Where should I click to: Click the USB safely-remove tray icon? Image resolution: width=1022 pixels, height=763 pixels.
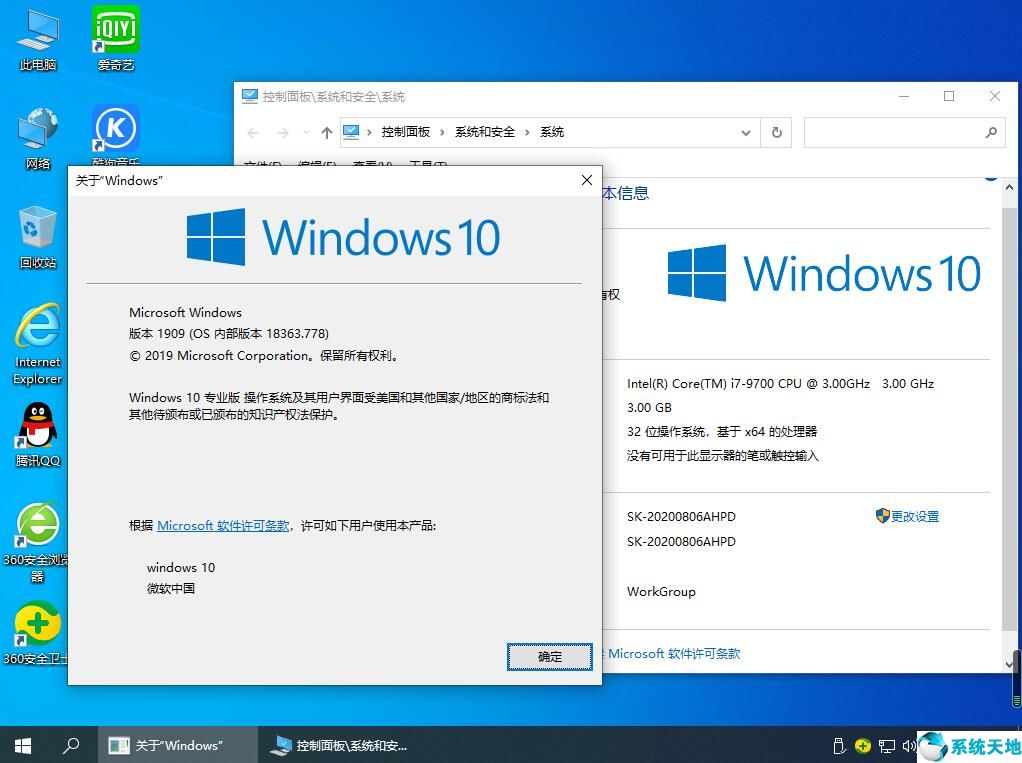(x=839, y=746)
